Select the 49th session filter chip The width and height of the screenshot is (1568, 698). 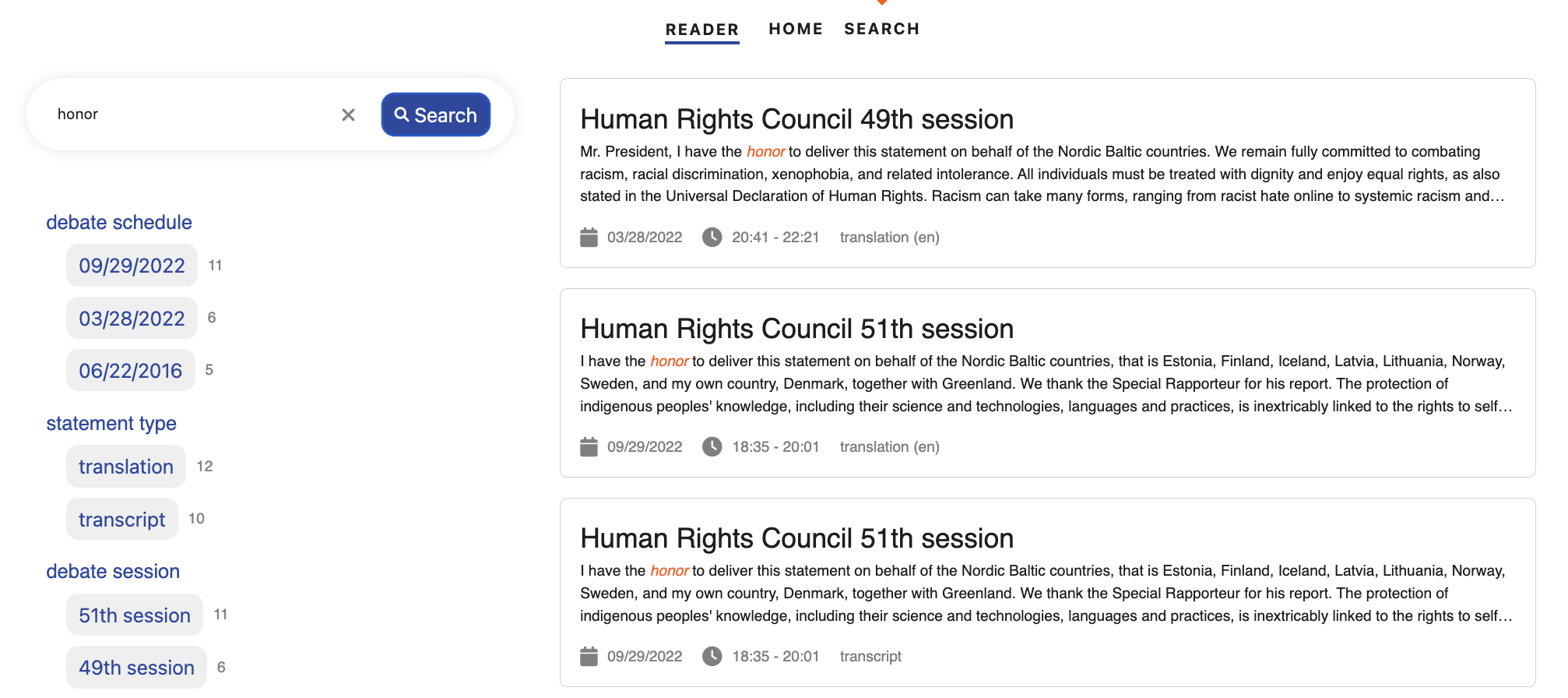coord(136,668)
